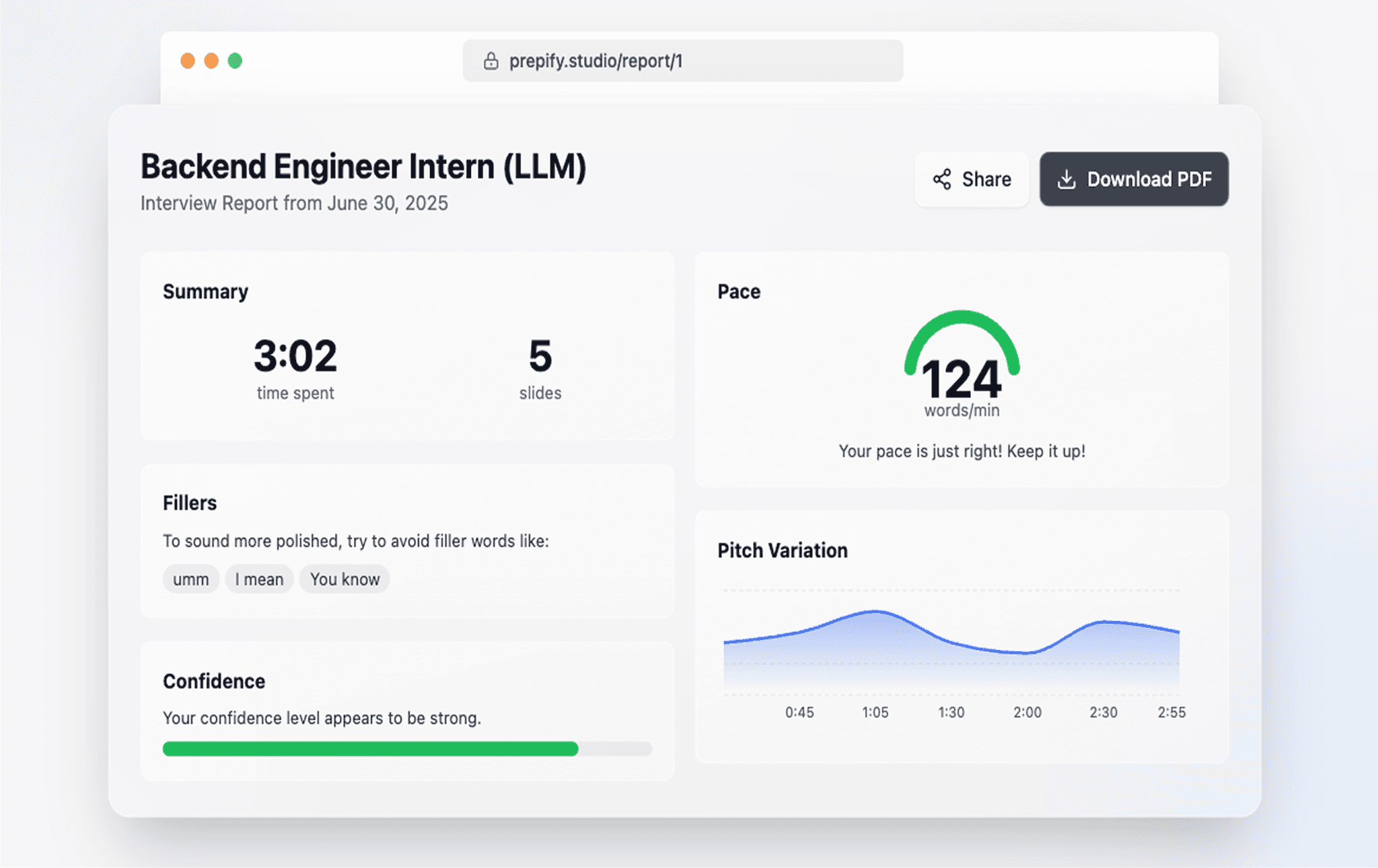Click the padlock icon in the address bar
The height and width of the screenshot is (868, 1378).
pos(491,61)
